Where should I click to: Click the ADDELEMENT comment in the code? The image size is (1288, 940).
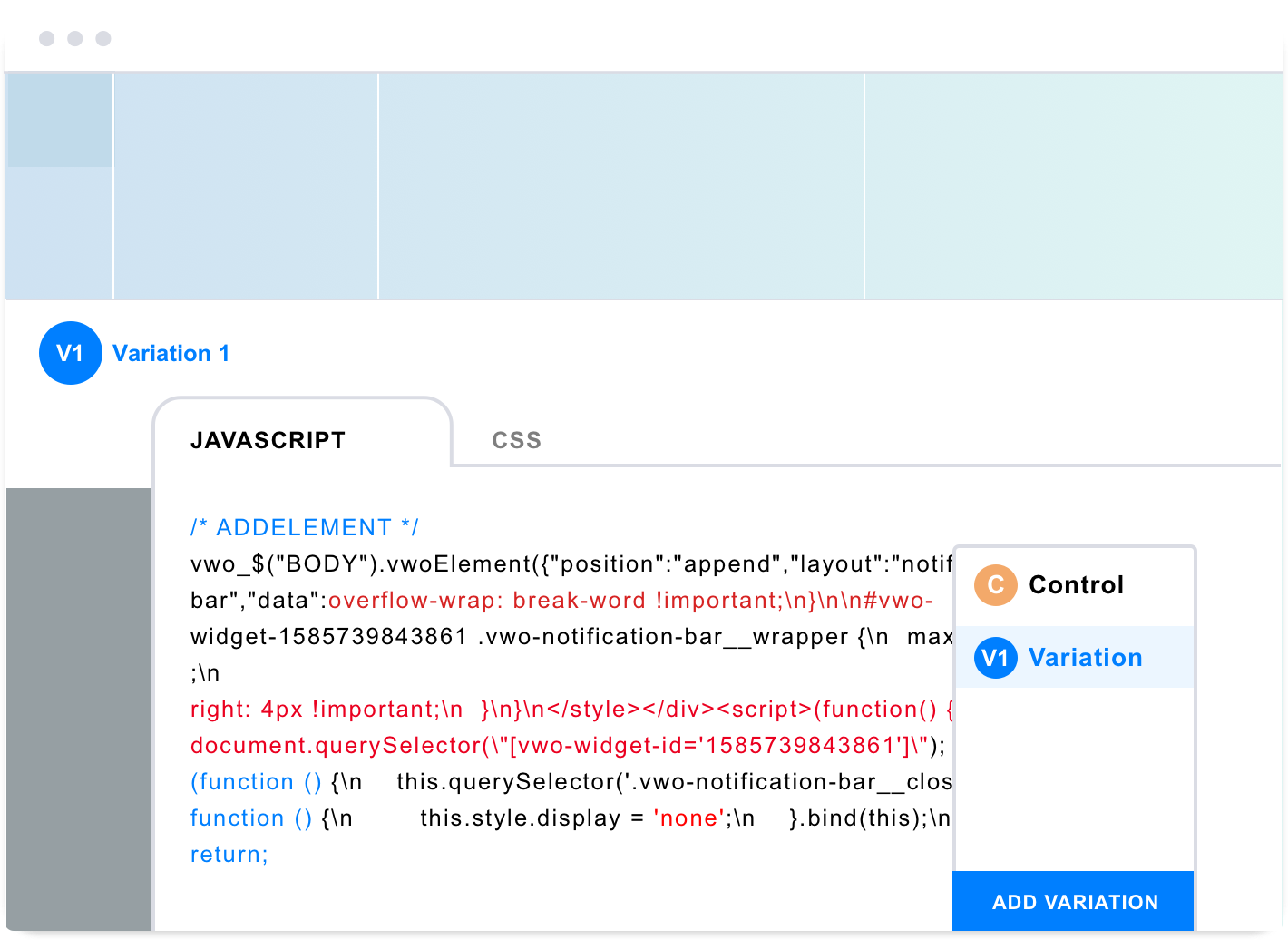click(x=305, y=526)
